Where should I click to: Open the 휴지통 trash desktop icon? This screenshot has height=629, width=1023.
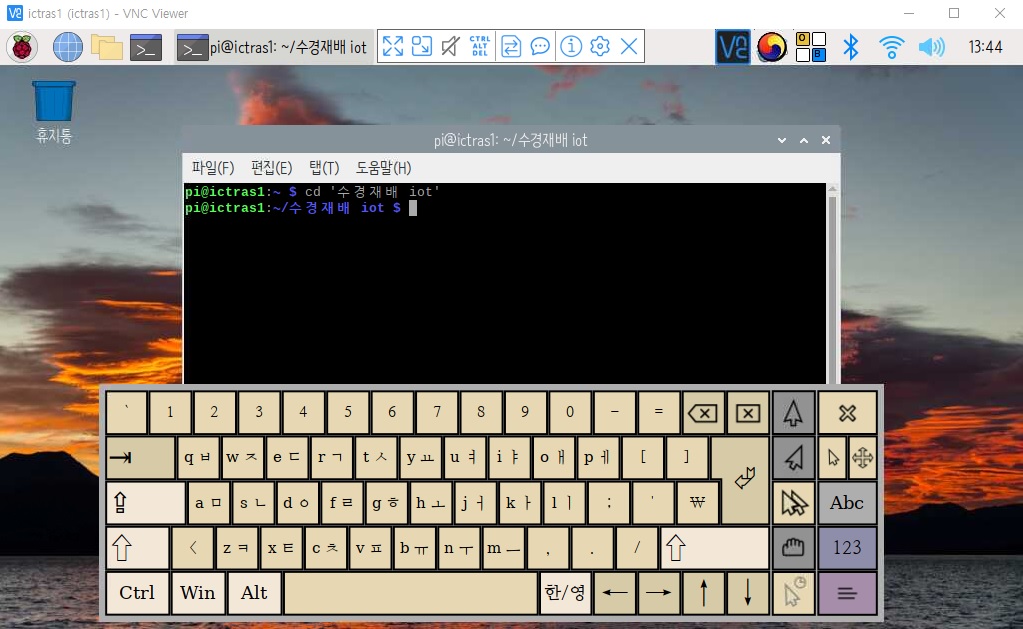tap(54, 112)
